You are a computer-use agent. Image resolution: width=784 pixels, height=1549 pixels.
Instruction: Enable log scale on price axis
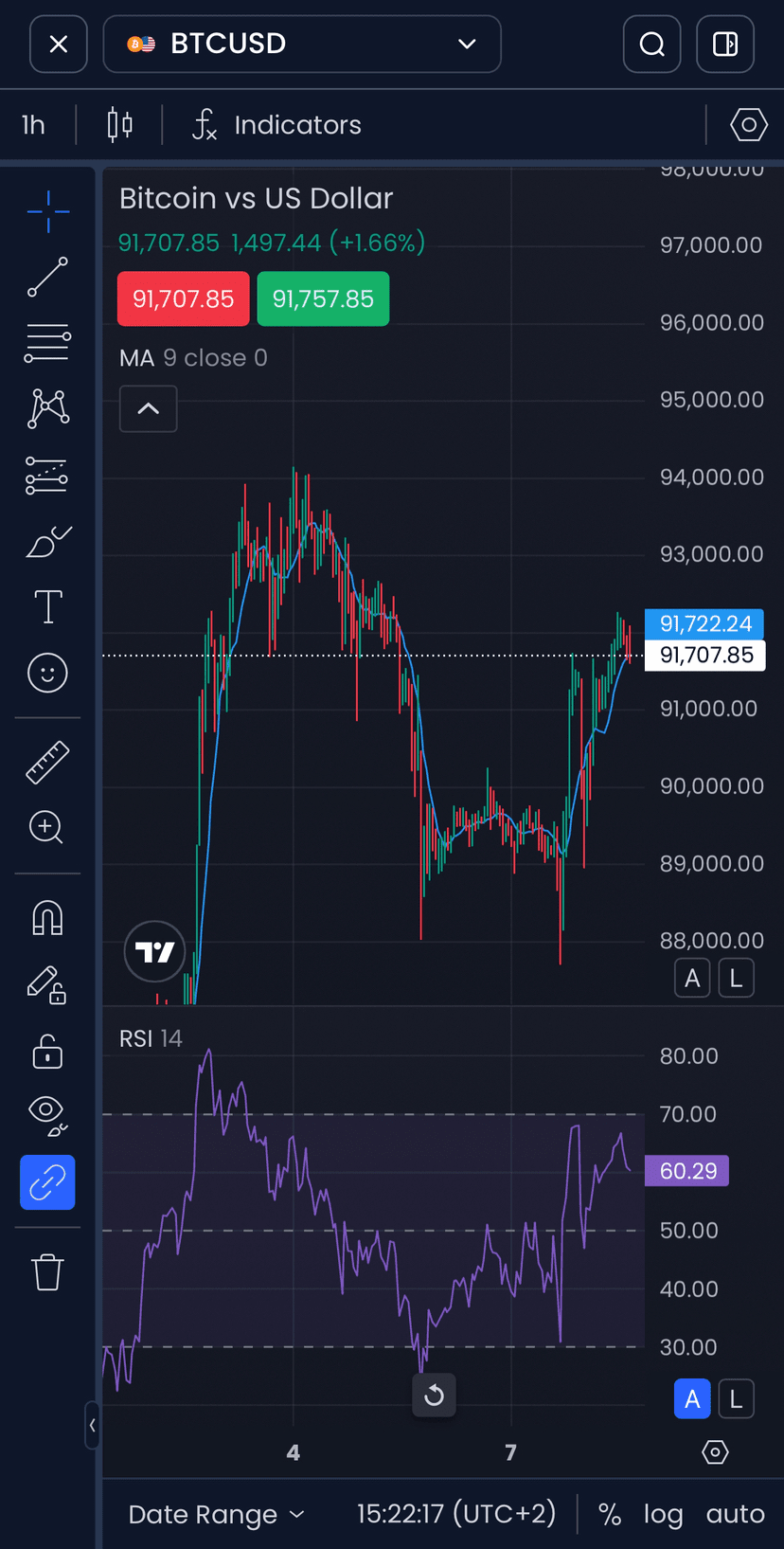[663, 1514]
